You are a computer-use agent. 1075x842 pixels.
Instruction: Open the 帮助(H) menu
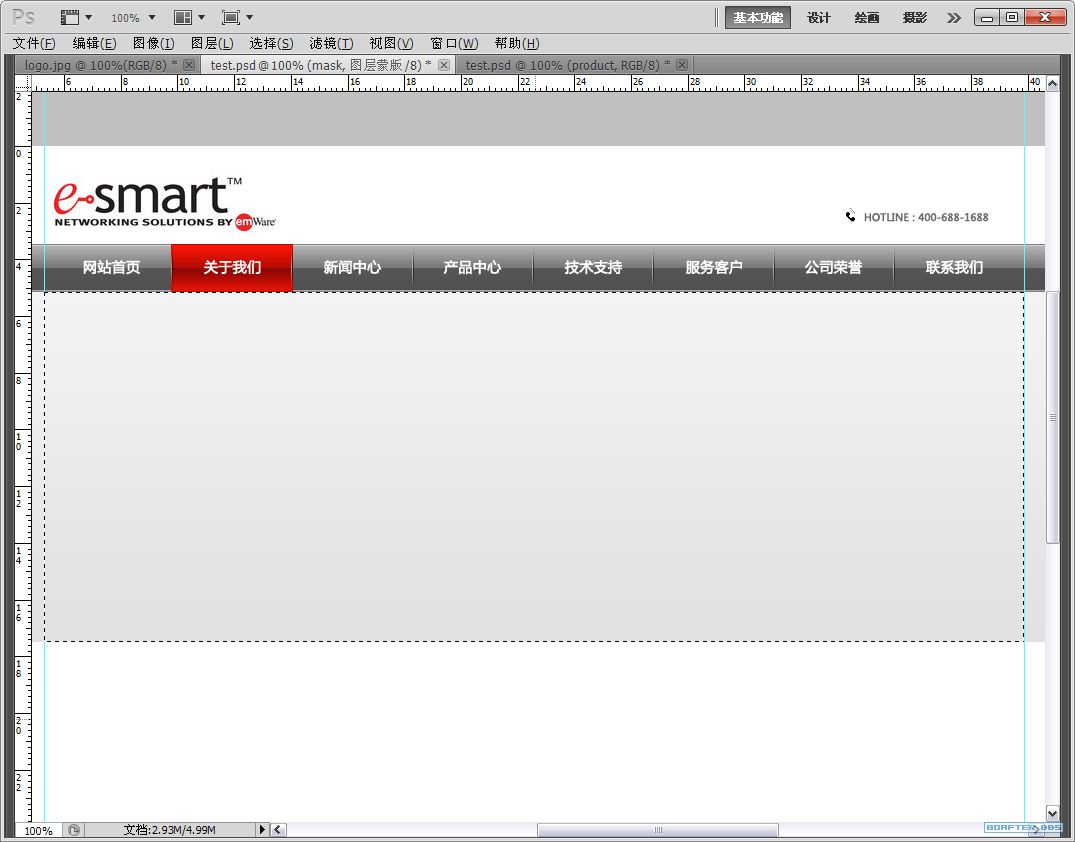pos(517,43)
